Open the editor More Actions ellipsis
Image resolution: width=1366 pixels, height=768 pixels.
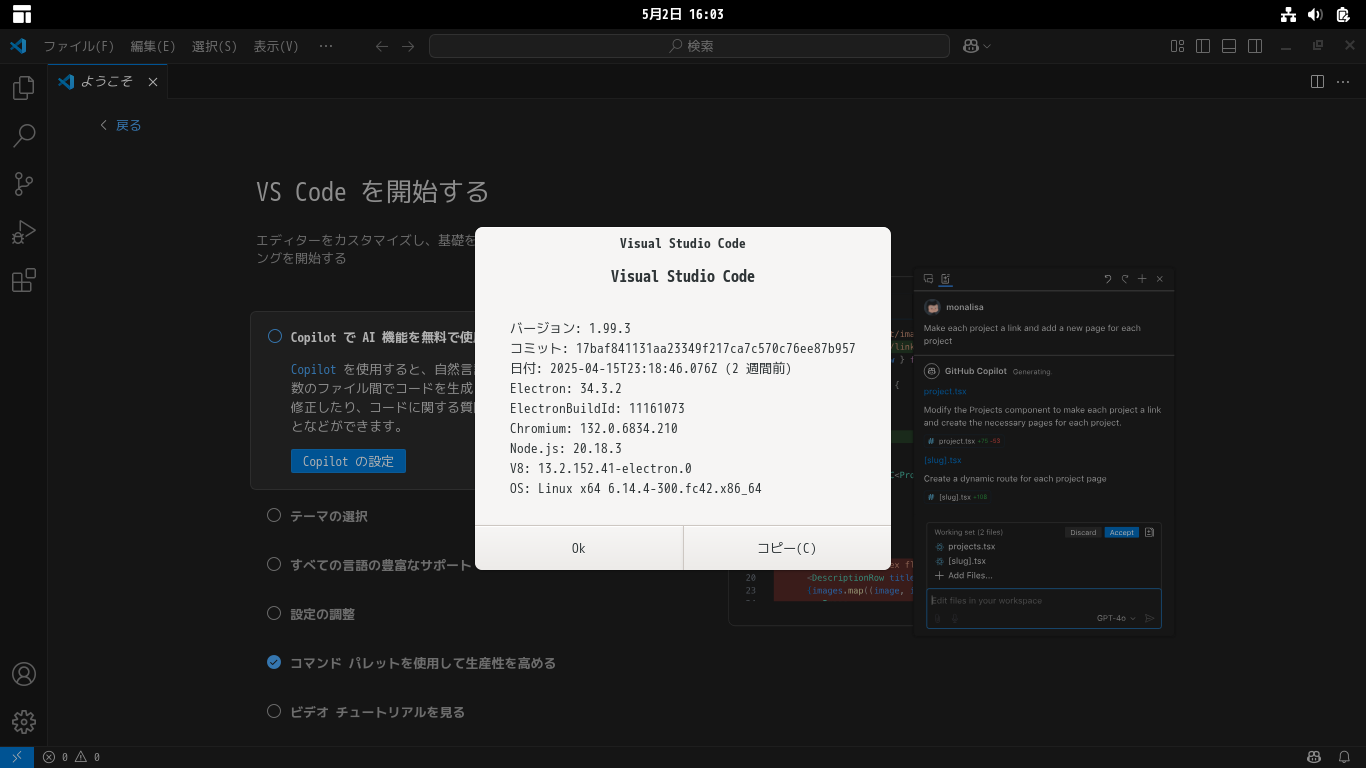point(1343,82)
